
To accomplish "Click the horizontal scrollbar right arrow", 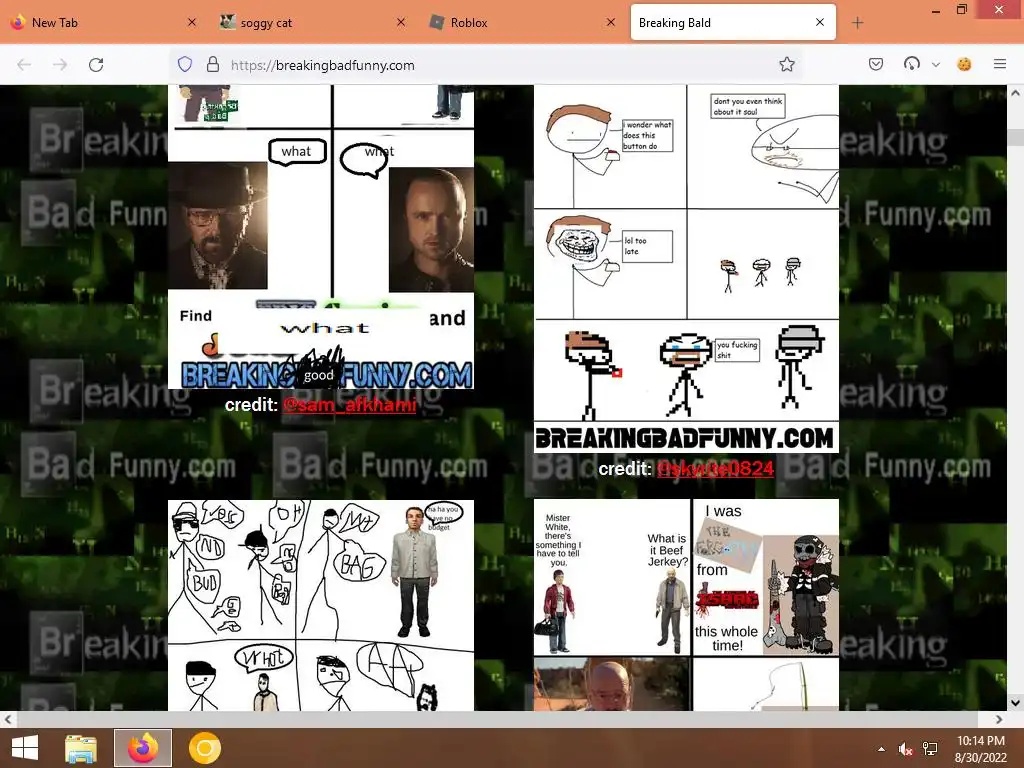I will tap(999, 719).
